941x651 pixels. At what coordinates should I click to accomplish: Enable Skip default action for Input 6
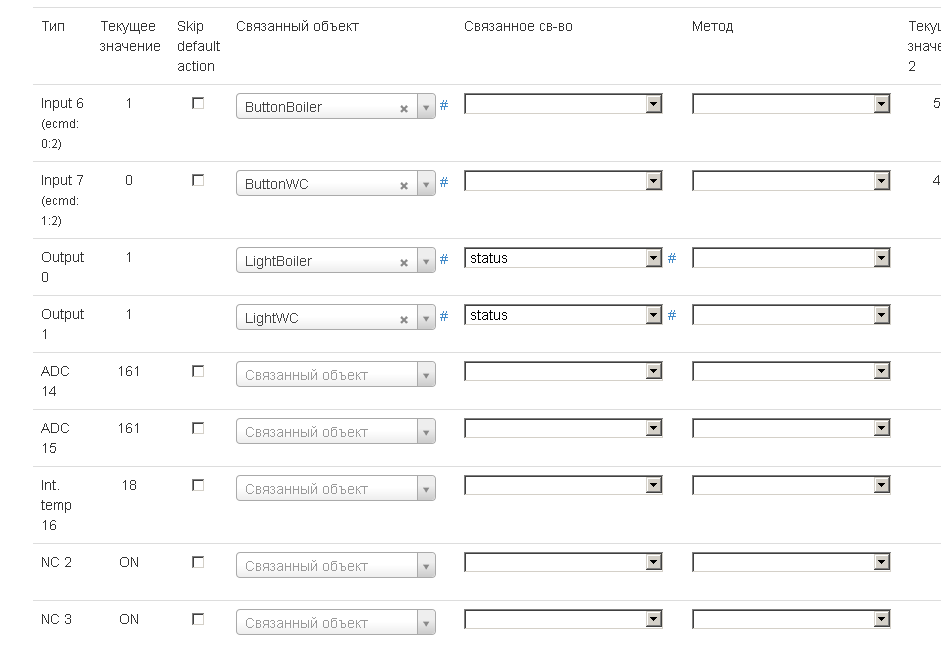pyautogui.click(x=198, y=103)
